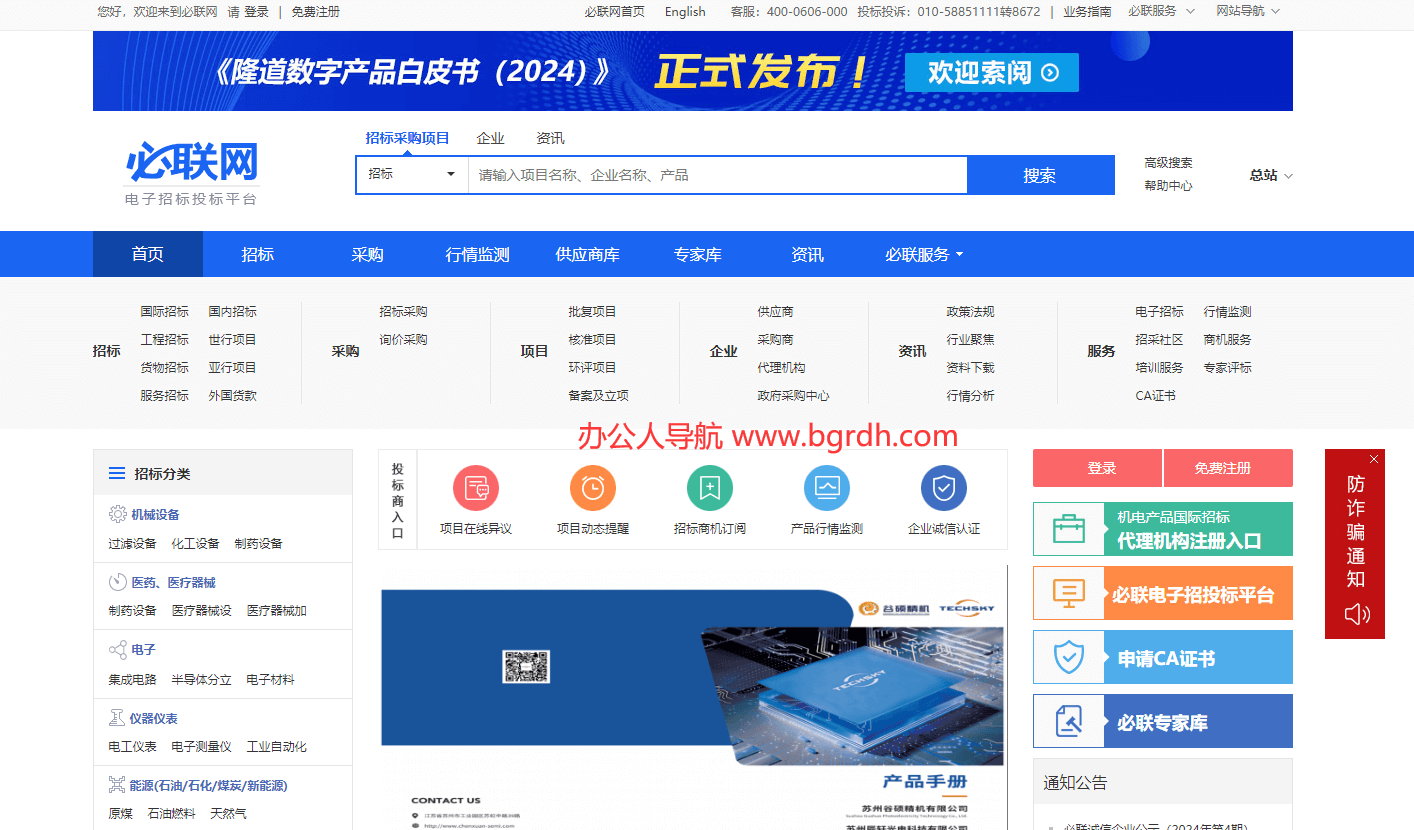
Task: Click the 搜索 search button
Action: click(1040, 174)
